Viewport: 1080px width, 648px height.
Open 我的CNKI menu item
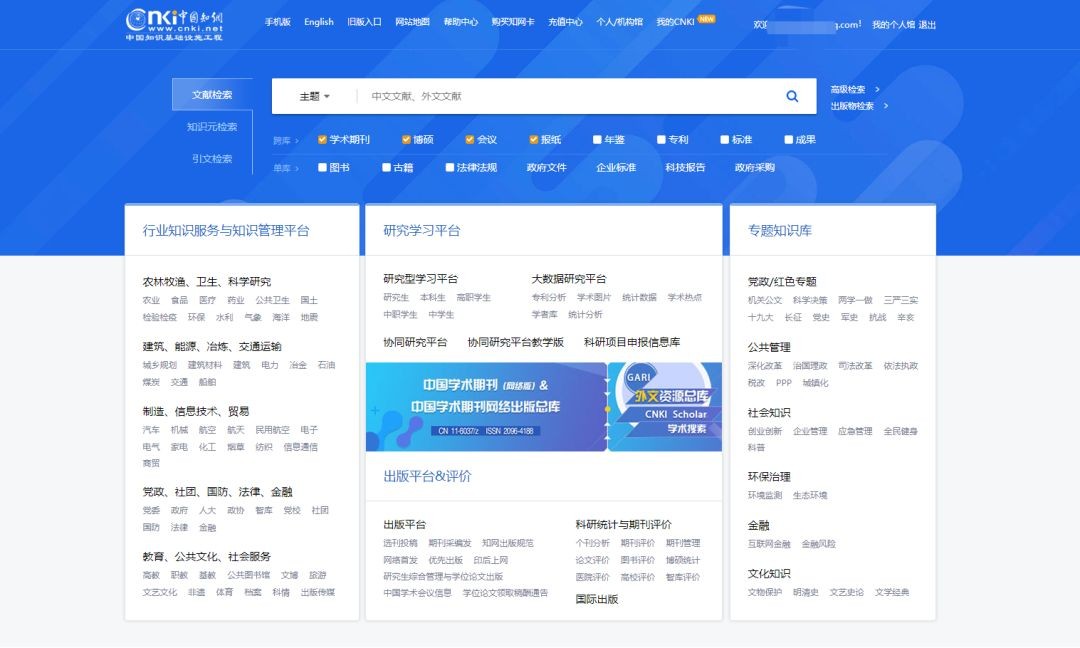click(676, 22)
